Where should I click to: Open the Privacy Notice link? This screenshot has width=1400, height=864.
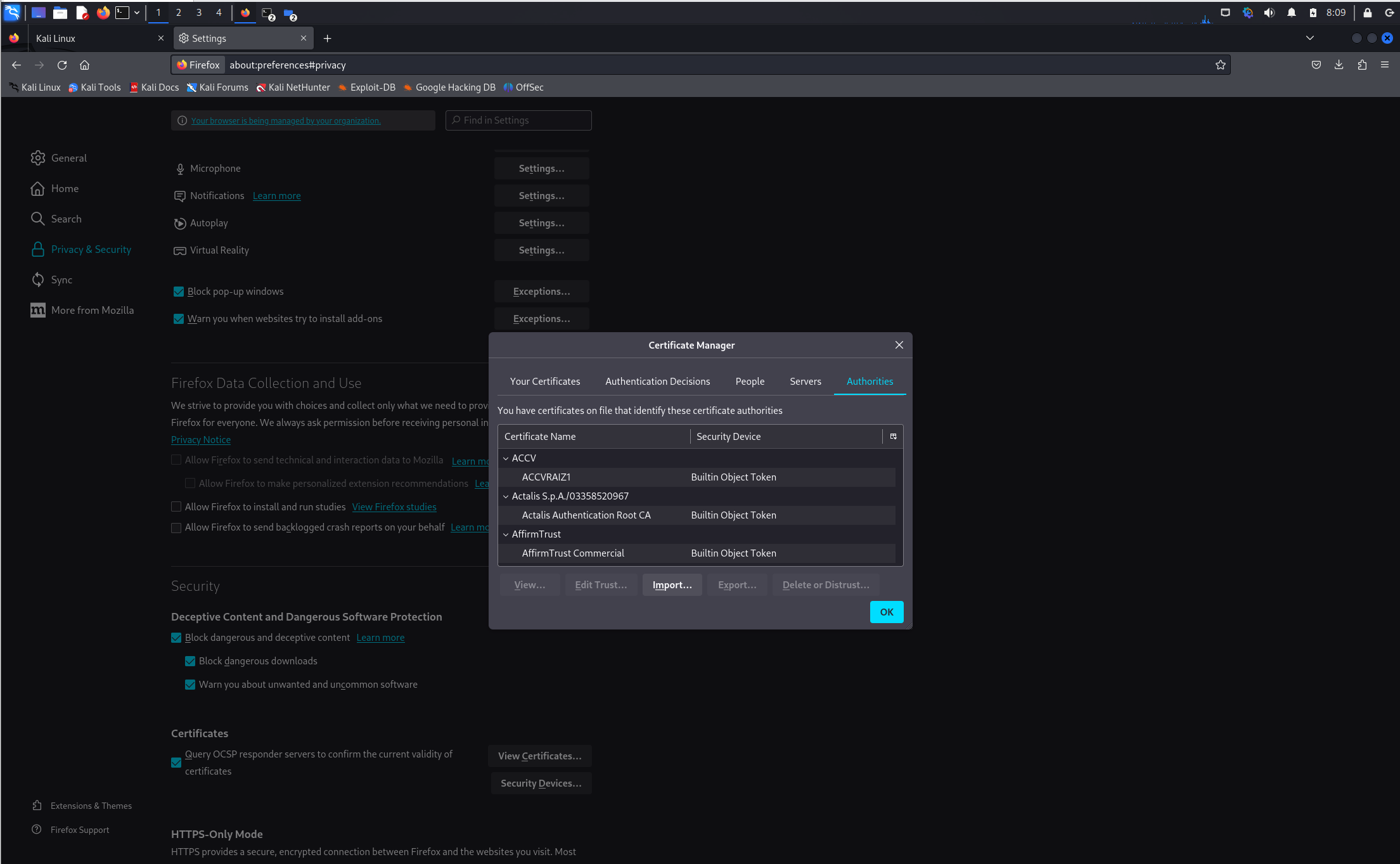coord(201,439)
